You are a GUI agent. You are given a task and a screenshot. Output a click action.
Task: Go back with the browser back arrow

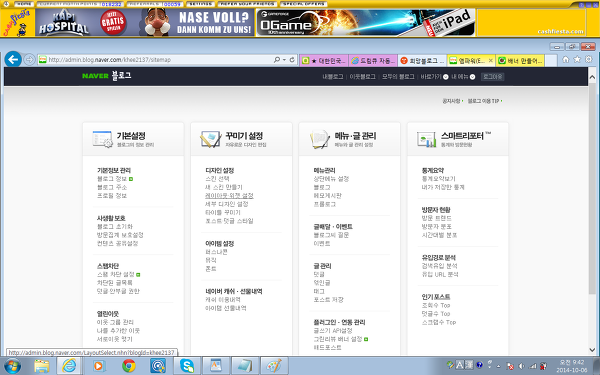point(13,59)
